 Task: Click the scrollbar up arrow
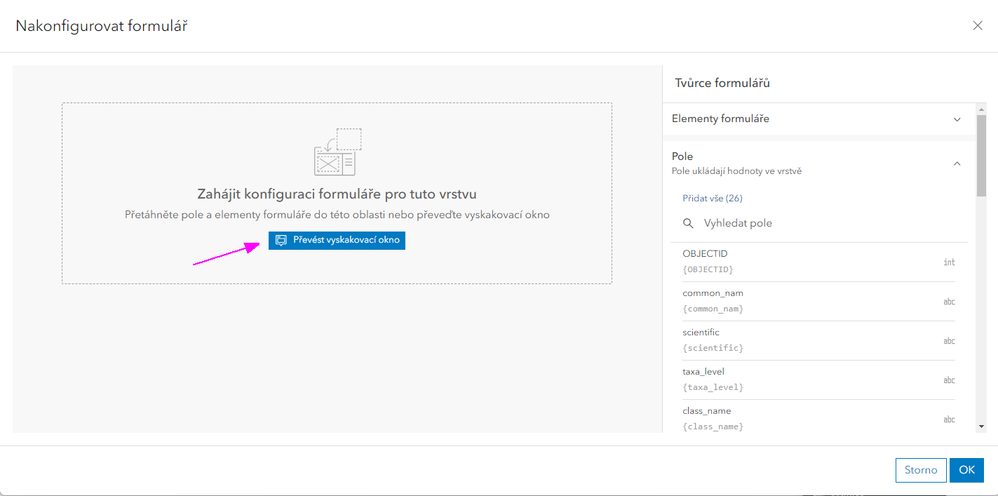coord(981,109)
